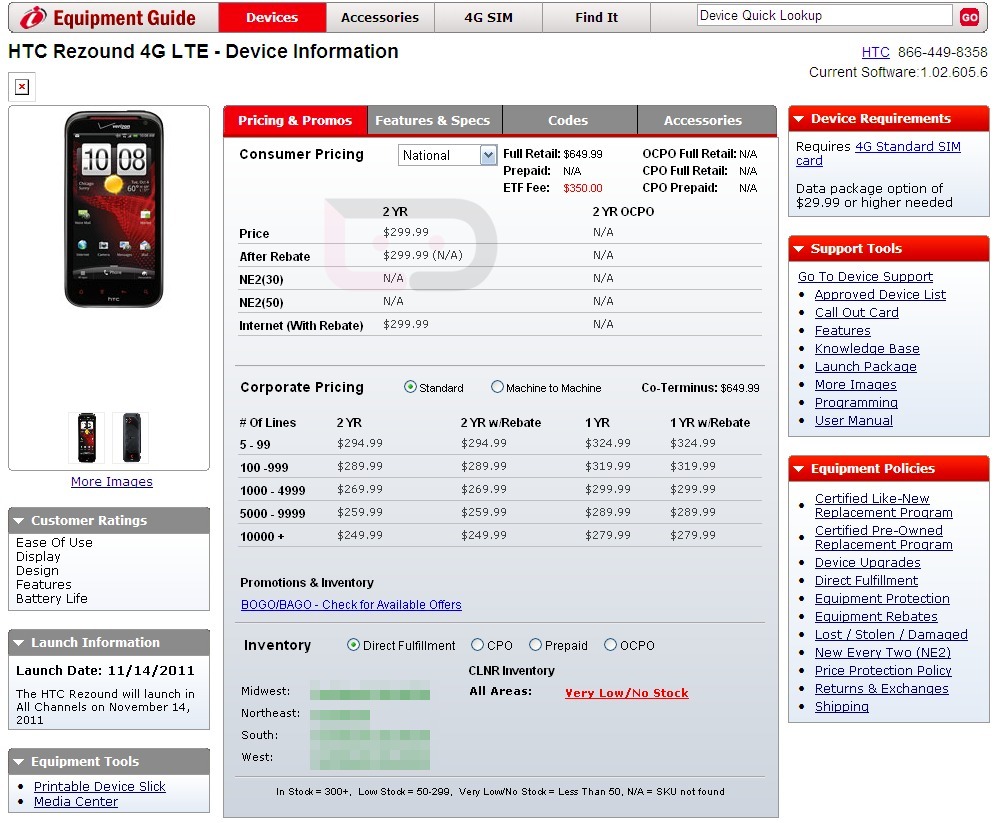Open the National pricing region dropdown
1003x823 pixels.
coord(488,155)
